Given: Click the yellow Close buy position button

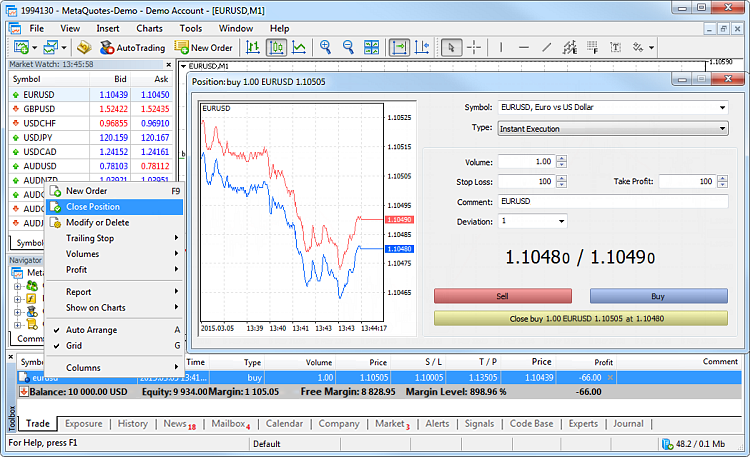Looking at the screenshot, I should pos(581,319).
